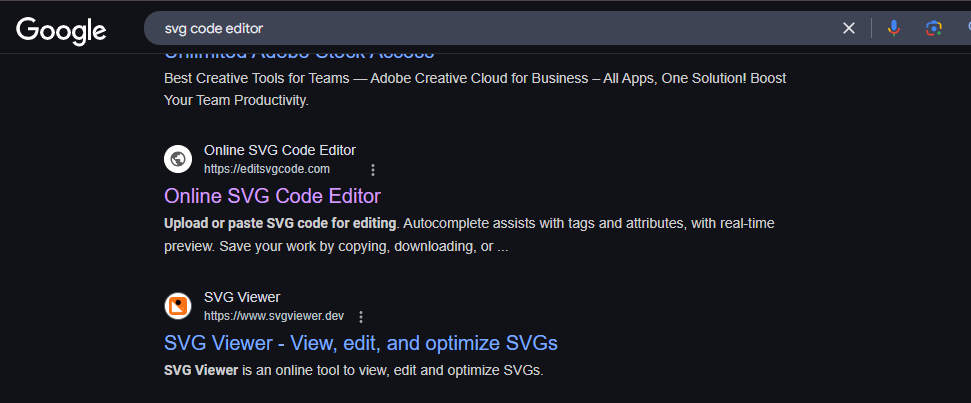Open the Online SVG Code Editor result link
Image resolution: width=971 pixels, height=403 pixels.
coord(272,196)
